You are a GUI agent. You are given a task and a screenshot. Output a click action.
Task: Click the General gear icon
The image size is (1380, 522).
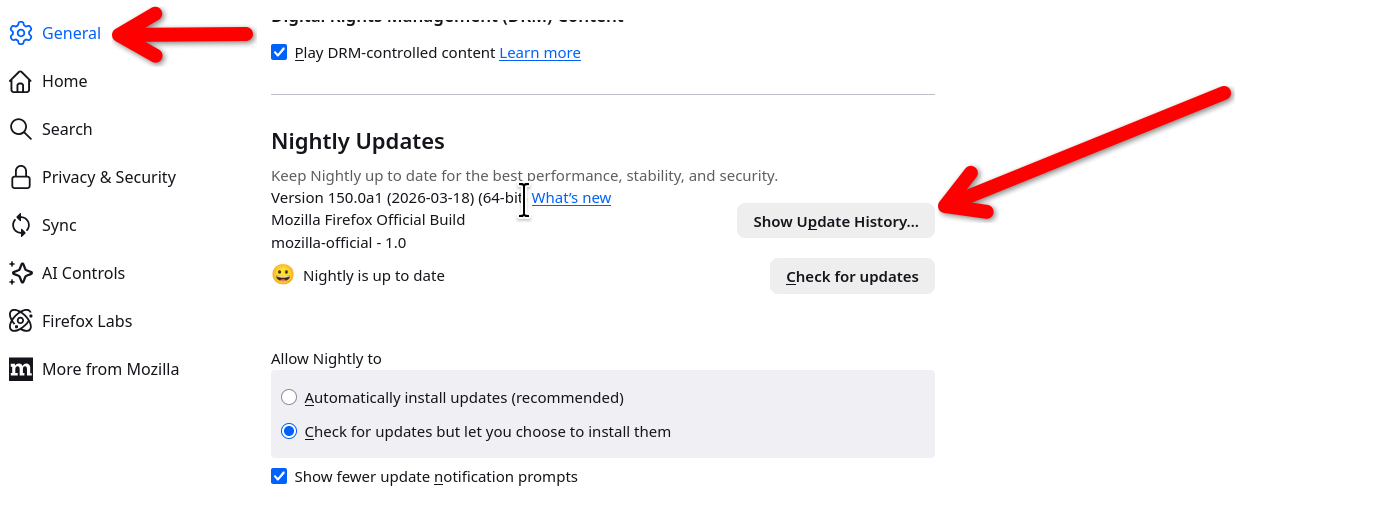point(21,33)
